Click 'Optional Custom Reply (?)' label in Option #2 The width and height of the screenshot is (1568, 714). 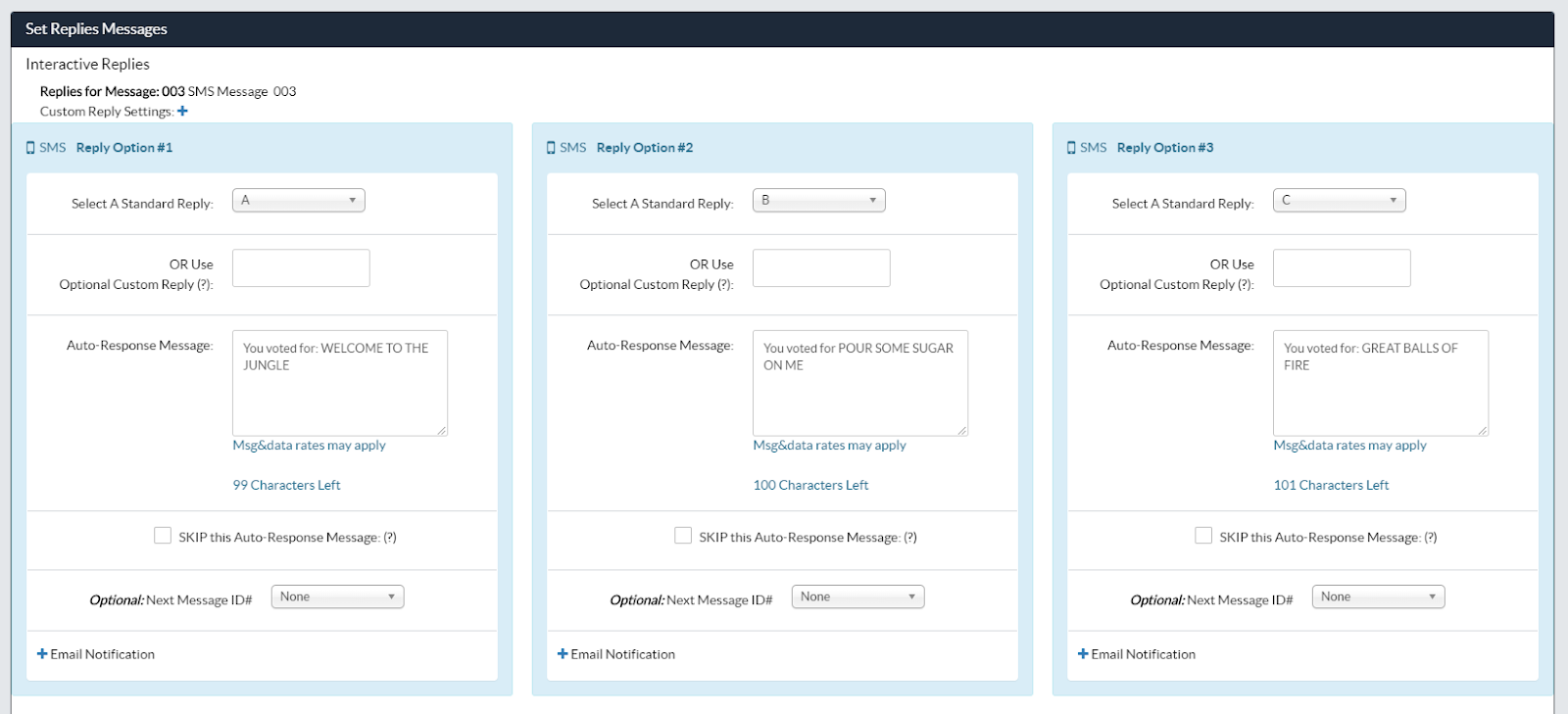coord(657,284)
